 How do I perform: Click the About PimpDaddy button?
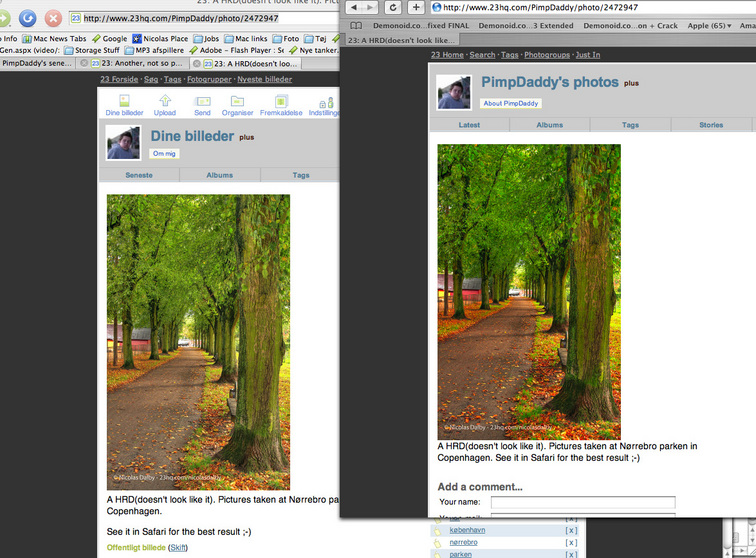point(511,103)
